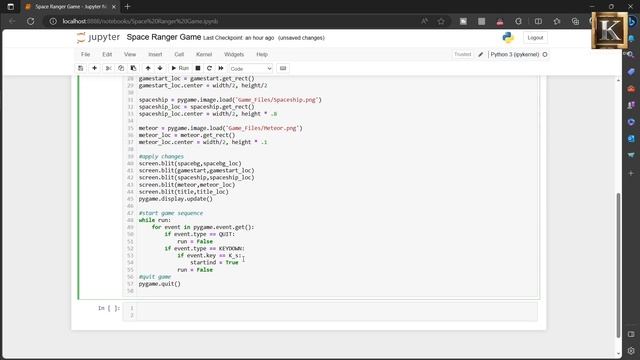Open the browser collections icon
The width and height of the screenshot is (640, 360).
click(575, 21)
